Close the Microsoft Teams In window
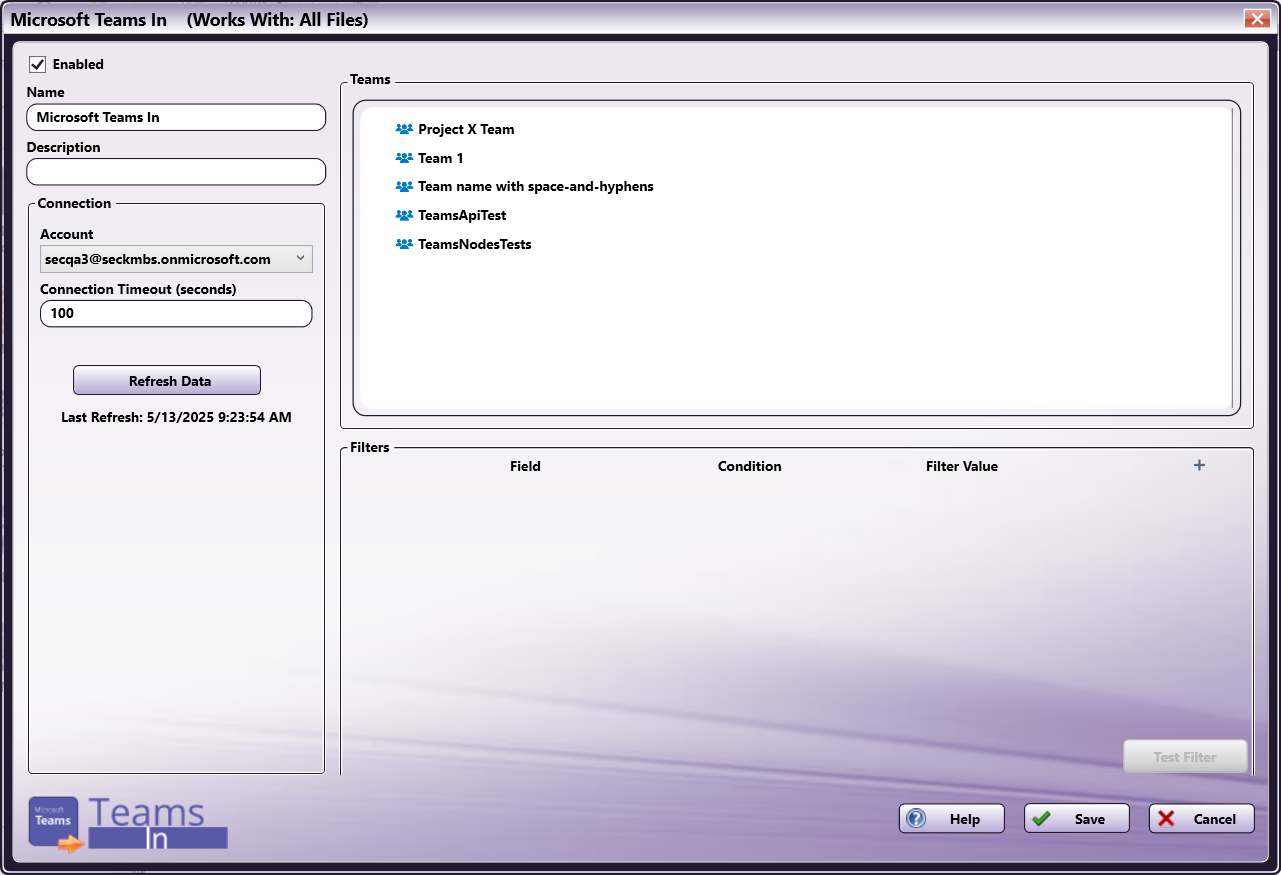Viewport: 1281px width, 875px height. click(x=1256, y=18)
